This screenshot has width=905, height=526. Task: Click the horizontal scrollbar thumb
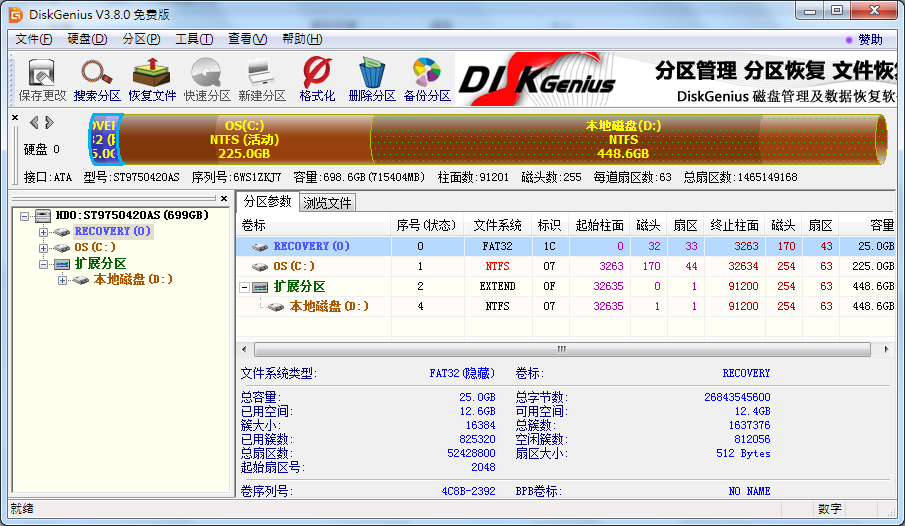click(x=562, y=349)
